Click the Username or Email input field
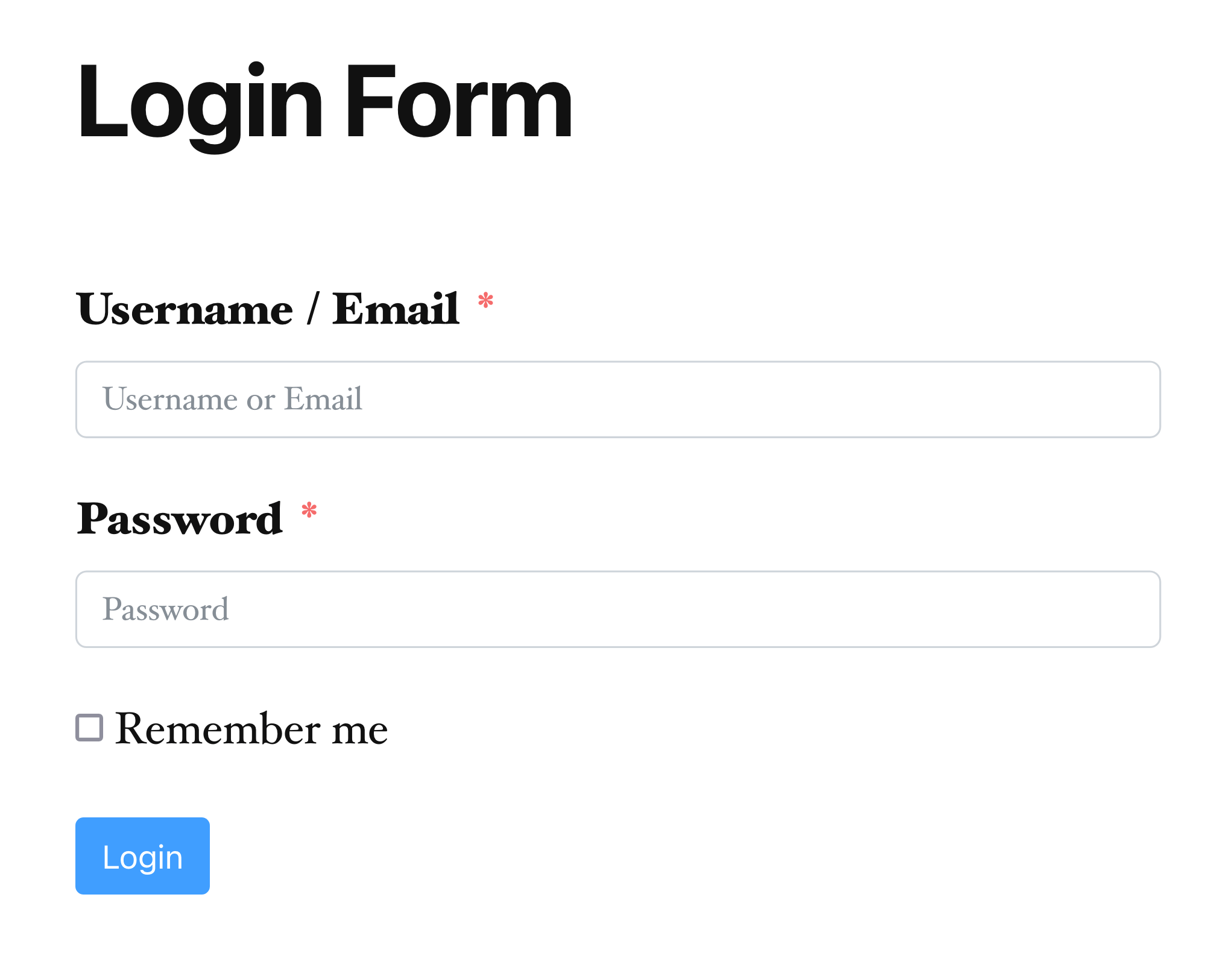This screenshot has width=1232, height=953. tap(618, 399)
